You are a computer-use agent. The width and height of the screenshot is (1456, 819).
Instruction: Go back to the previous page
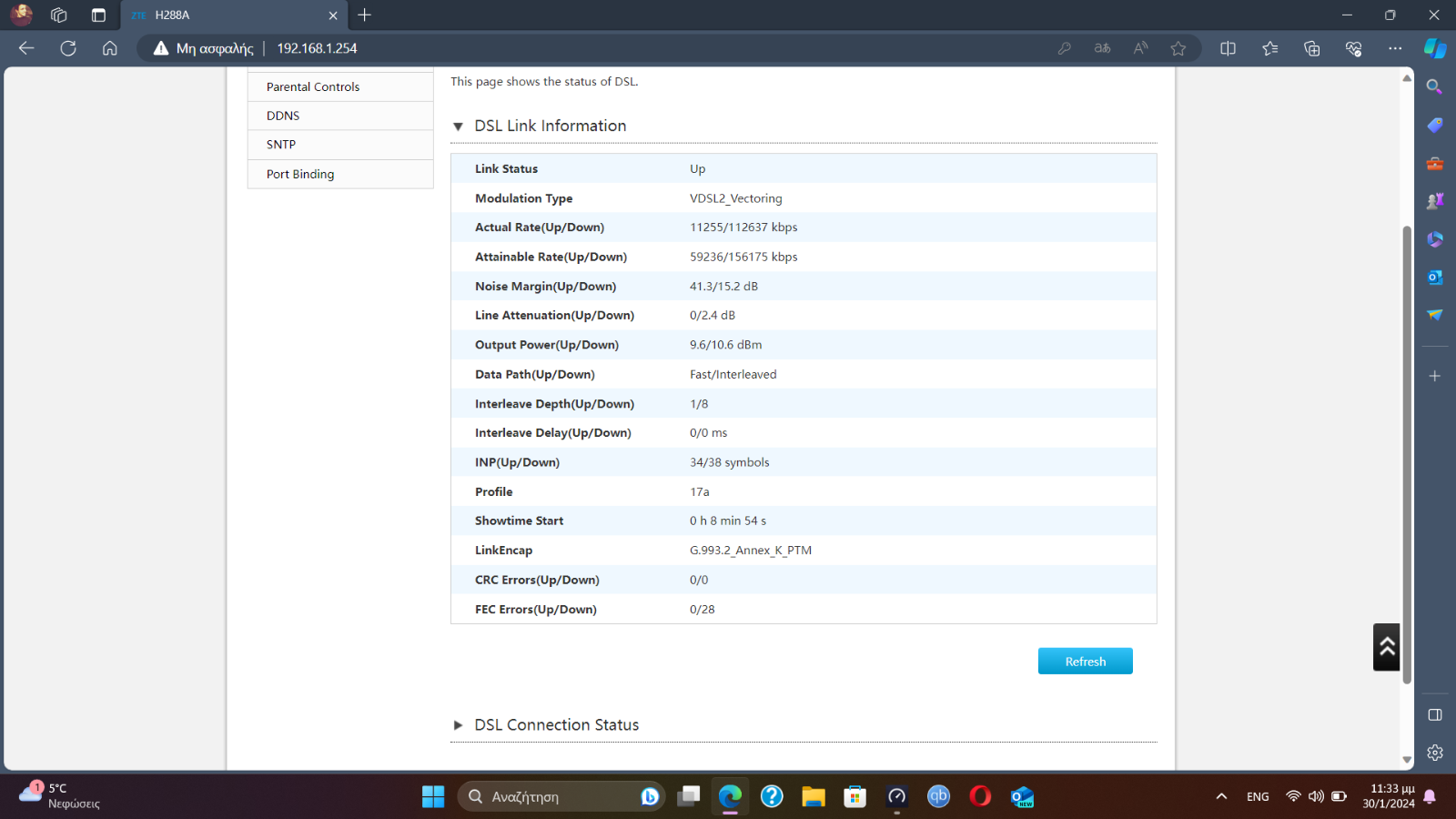(x=26, y=48)
